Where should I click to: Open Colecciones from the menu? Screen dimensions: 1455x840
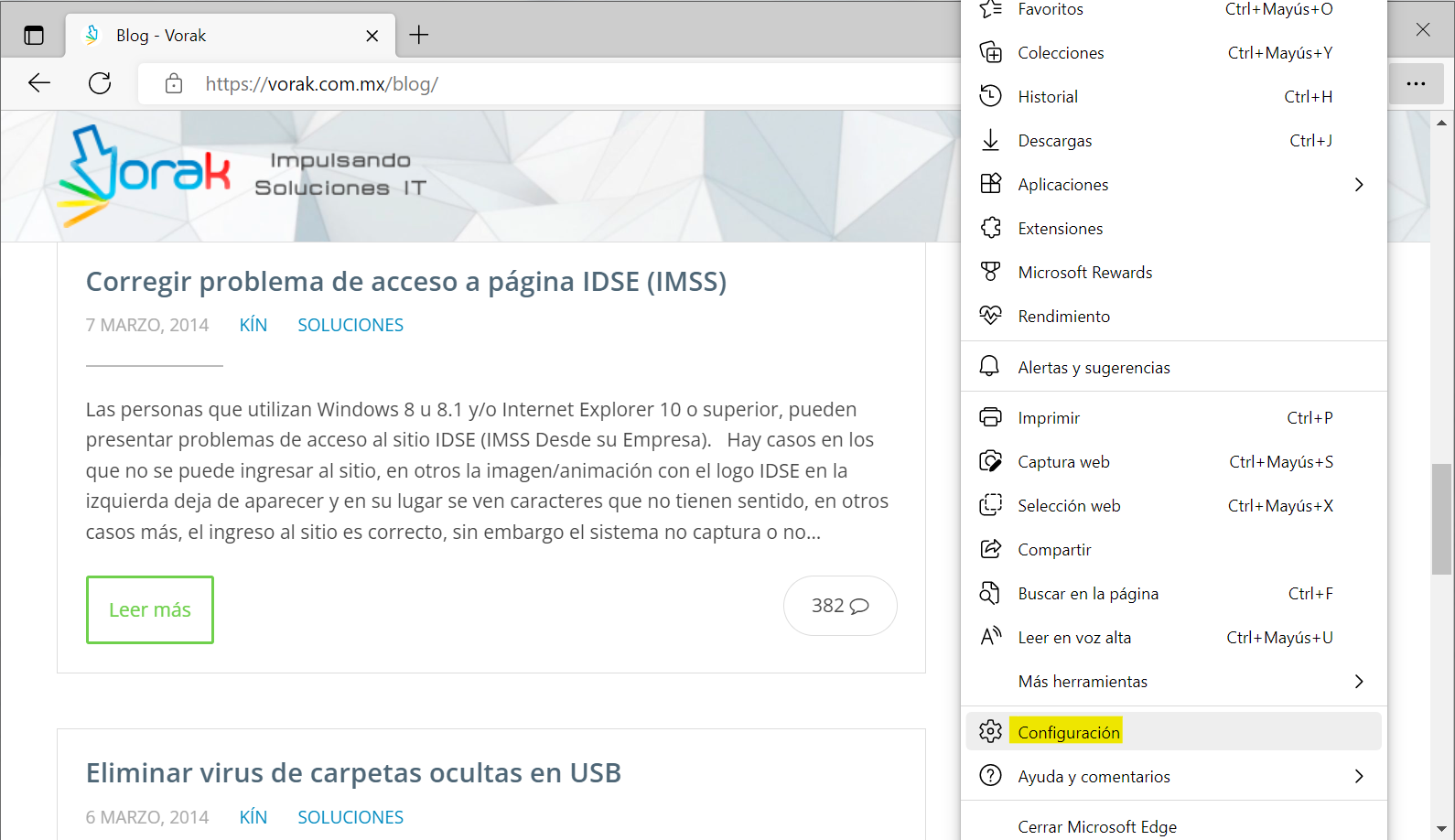(1174, 52)
